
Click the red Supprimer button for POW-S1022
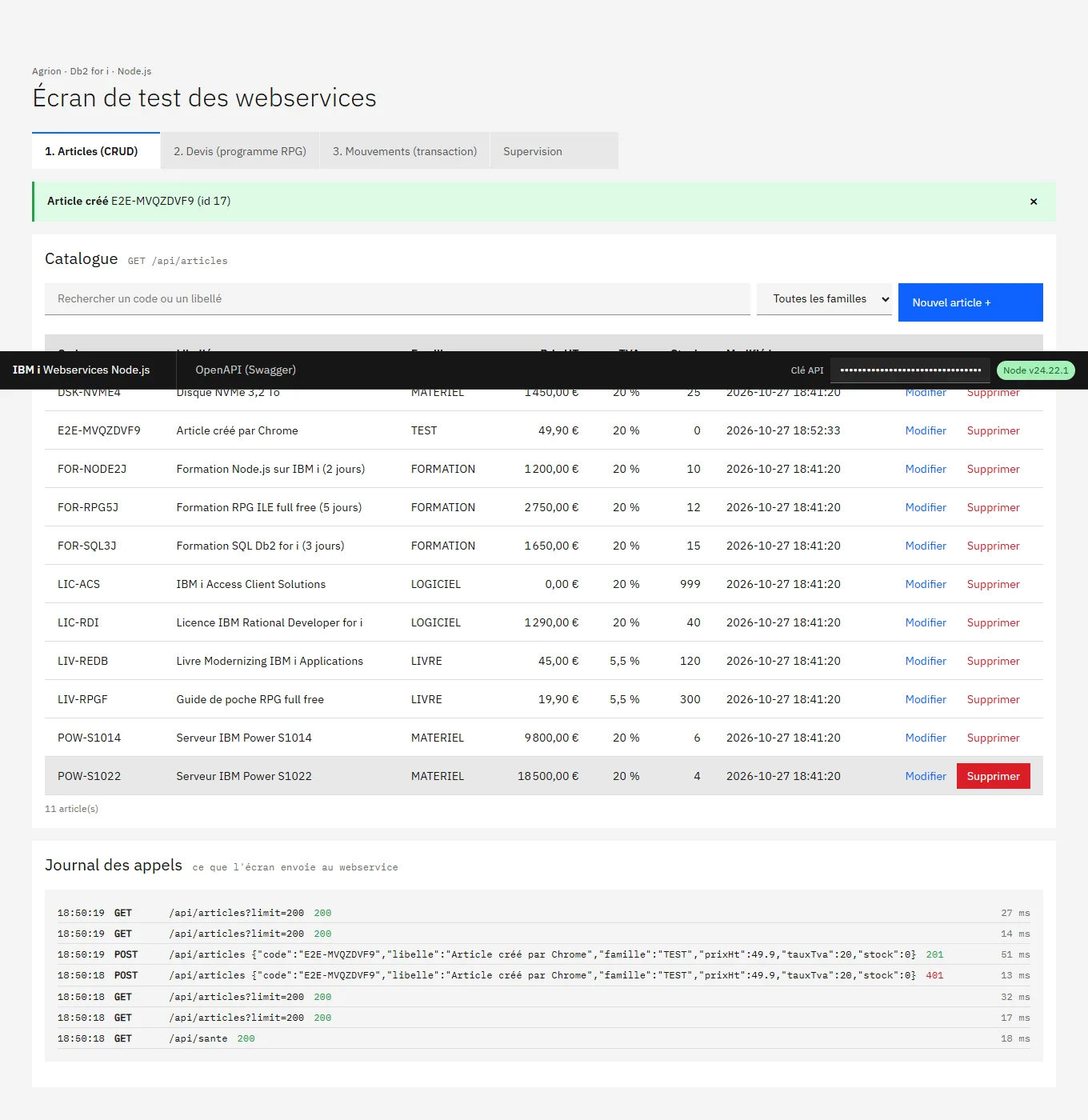click(x=993, y=776)
